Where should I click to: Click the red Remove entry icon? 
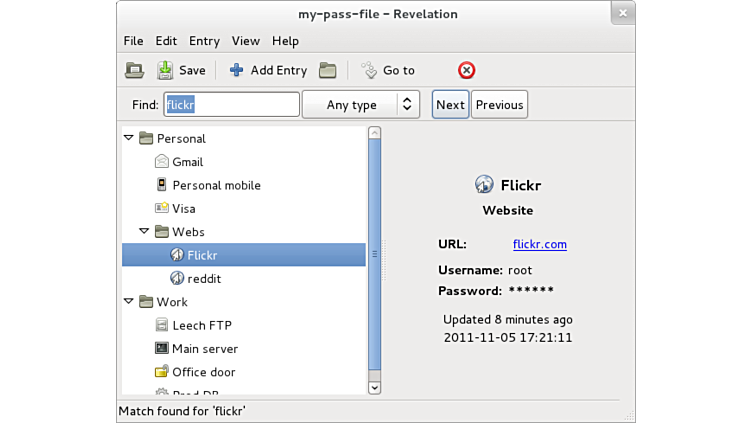(466, 70)
